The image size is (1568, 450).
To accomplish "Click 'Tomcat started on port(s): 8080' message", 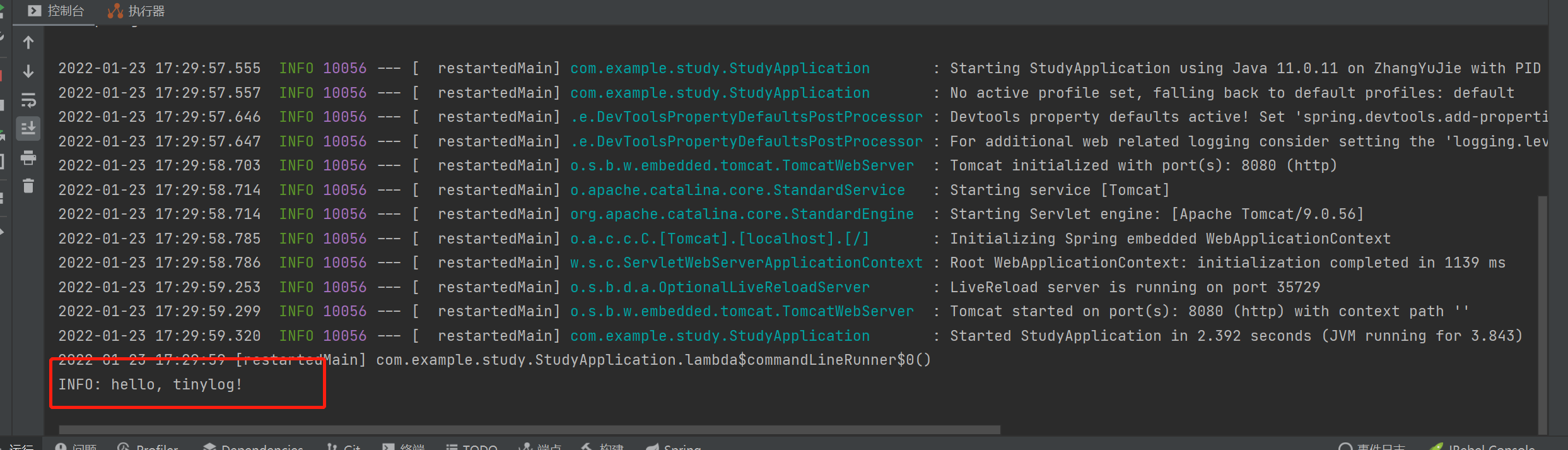I will coord(1210,311).
